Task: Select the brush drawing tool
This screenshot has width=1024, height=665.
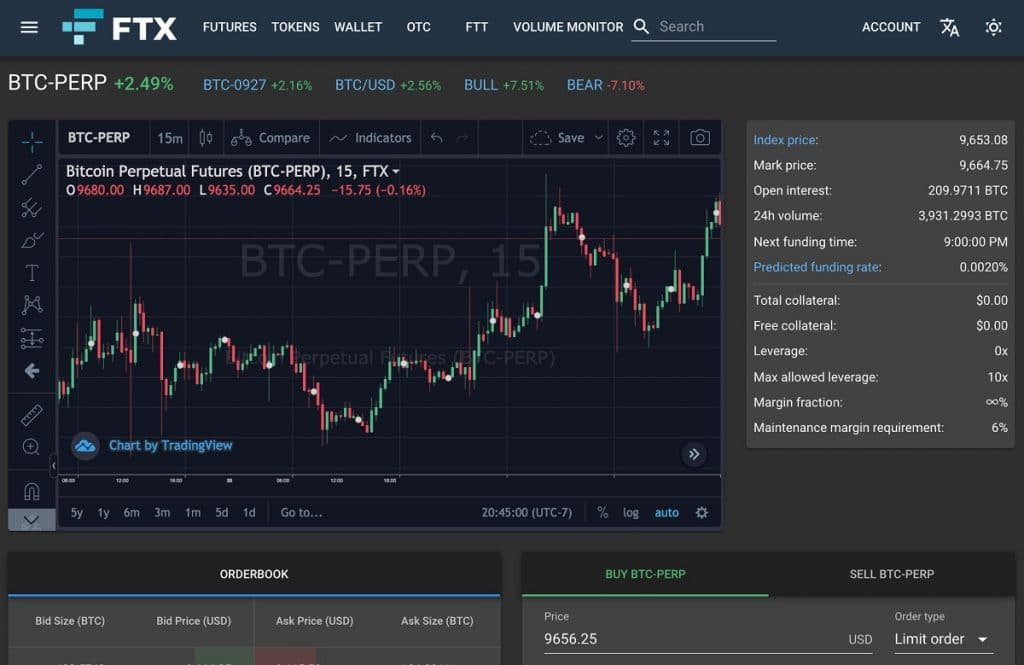Action: click(x=31, y=240)
